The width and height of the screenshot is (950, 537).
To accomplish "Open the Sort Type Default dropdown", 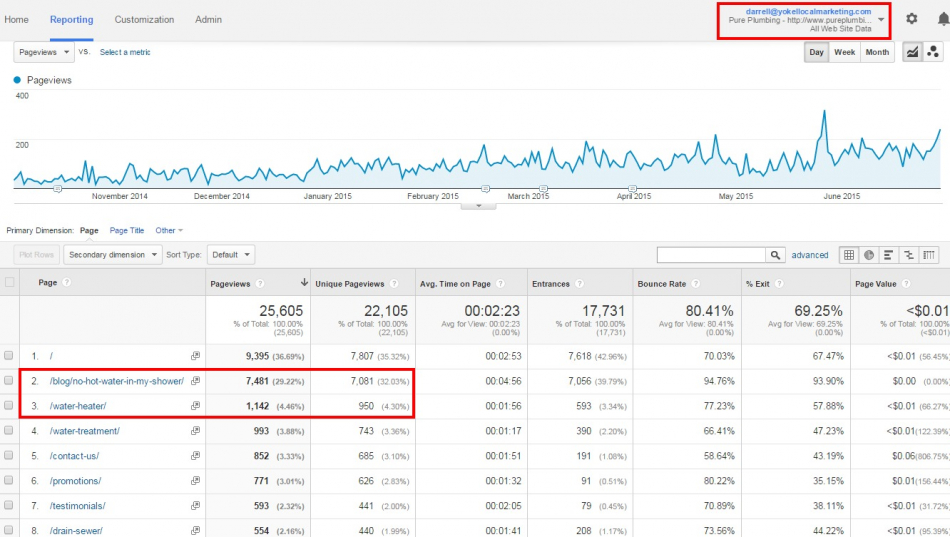I will click(x=231, y=255).
